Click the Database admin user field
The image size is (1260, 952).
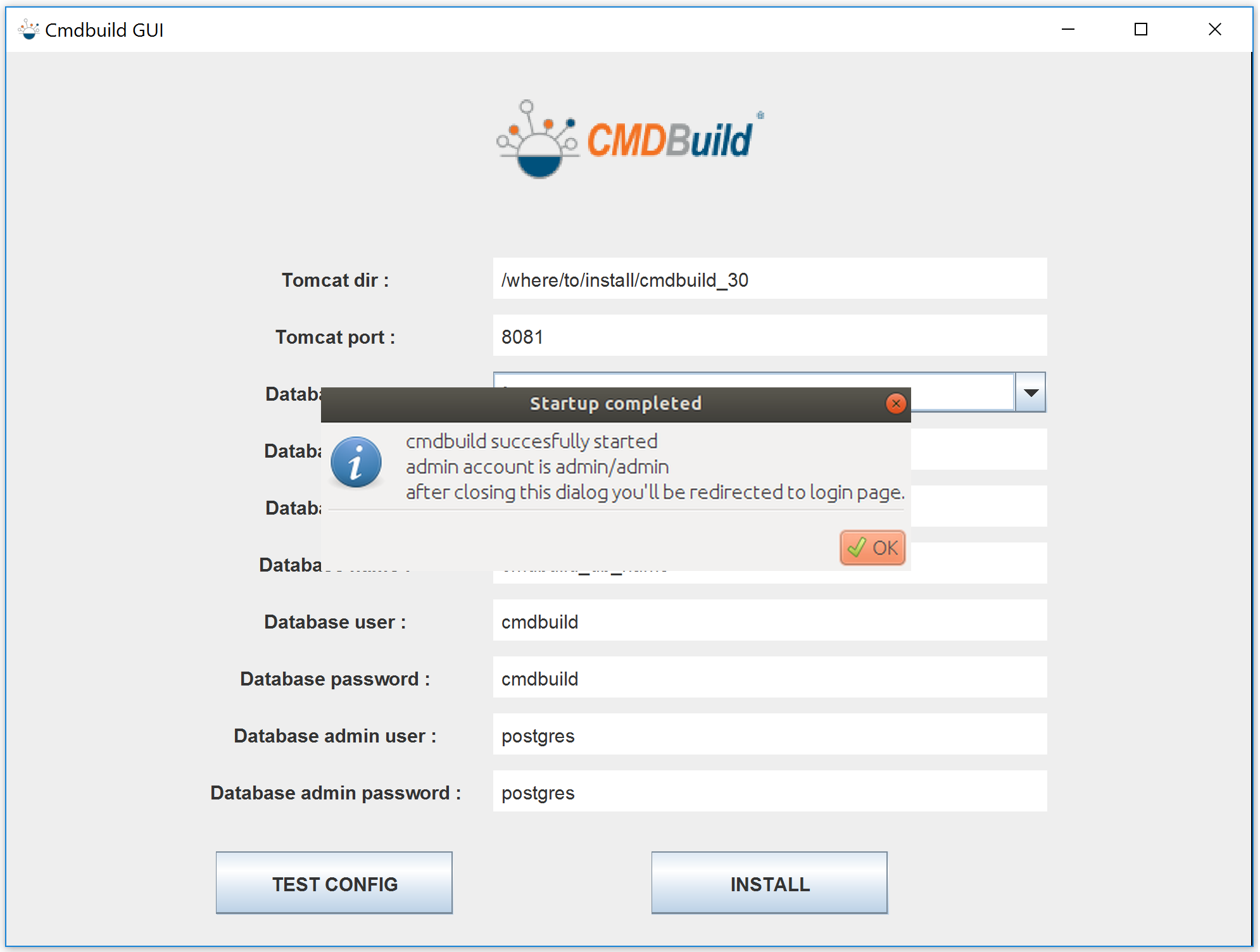click(769, 735)
